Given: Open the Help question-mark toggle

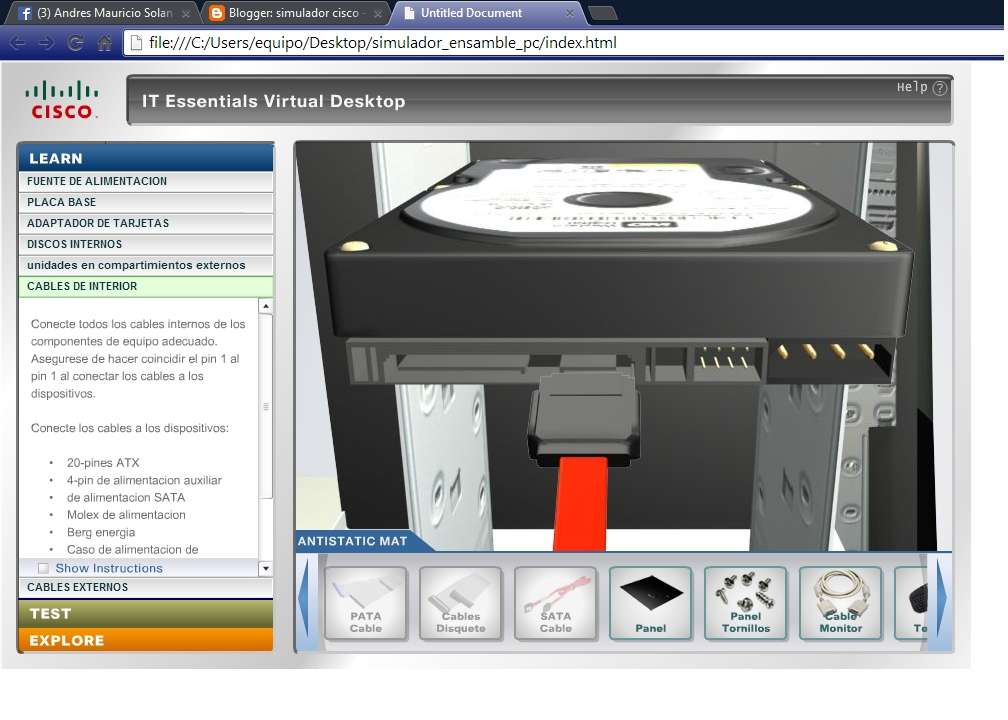Looking at the screenshot, I should 938,88.
